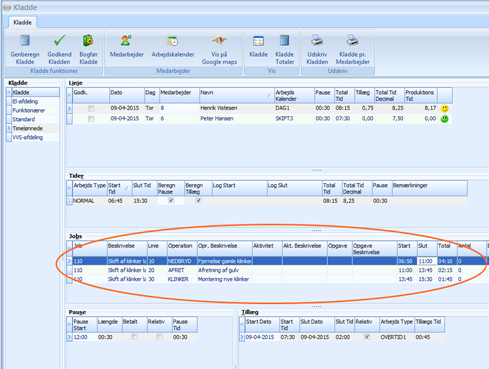489x369 pixels.
Task: Click the Bemærkninger column header
Action: (x=429, y=188)
